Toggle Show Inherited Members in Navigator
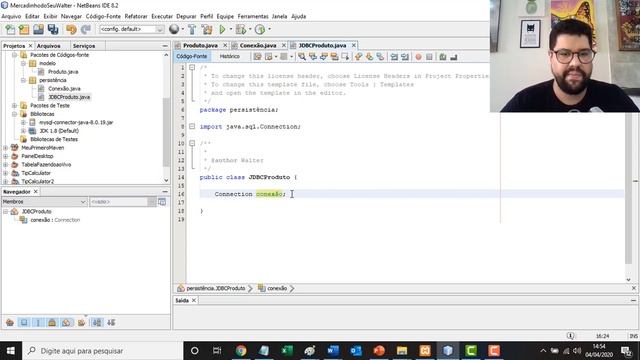Image resolution: width=640 pixels, height=360 pixels. pyautogui.click(x=10, y=322)
